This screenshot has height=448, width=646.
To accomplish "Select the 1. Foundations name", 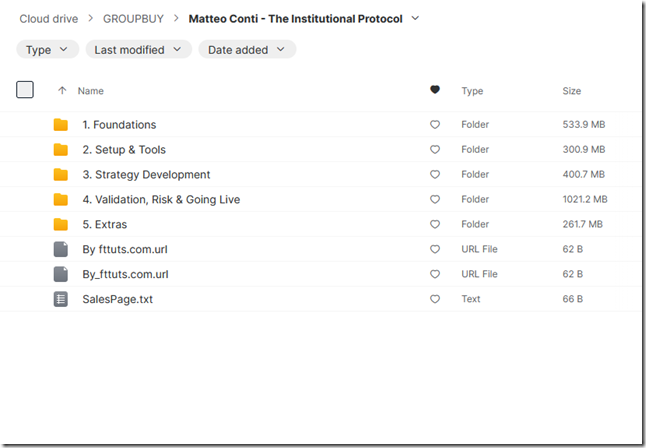I will click(119, 124).
